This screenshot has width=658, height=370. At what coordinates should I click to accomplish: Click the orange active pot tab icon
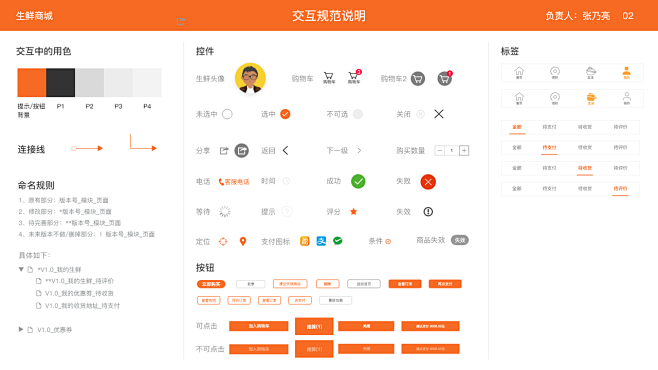coord(591,98)
